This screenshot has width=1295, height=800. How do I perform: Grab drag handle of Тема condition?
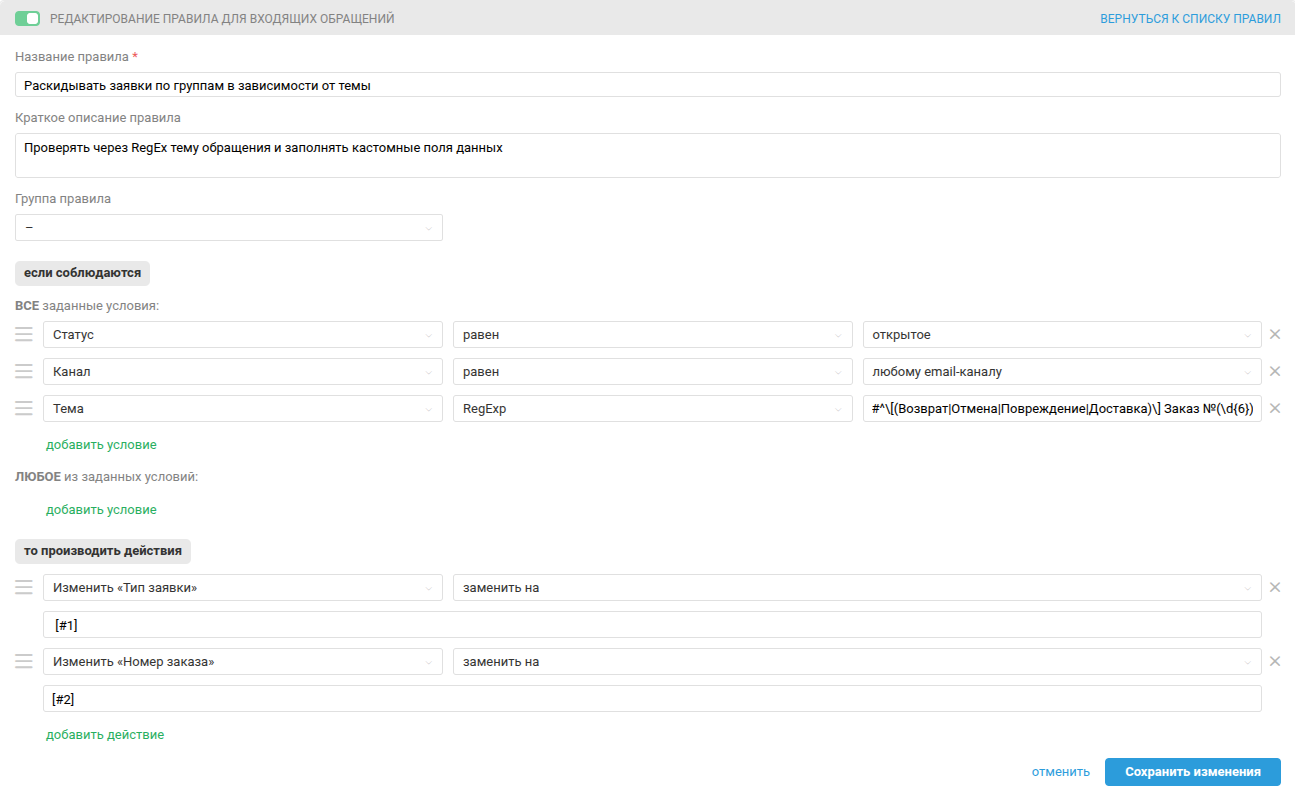(x=24, y=408)
